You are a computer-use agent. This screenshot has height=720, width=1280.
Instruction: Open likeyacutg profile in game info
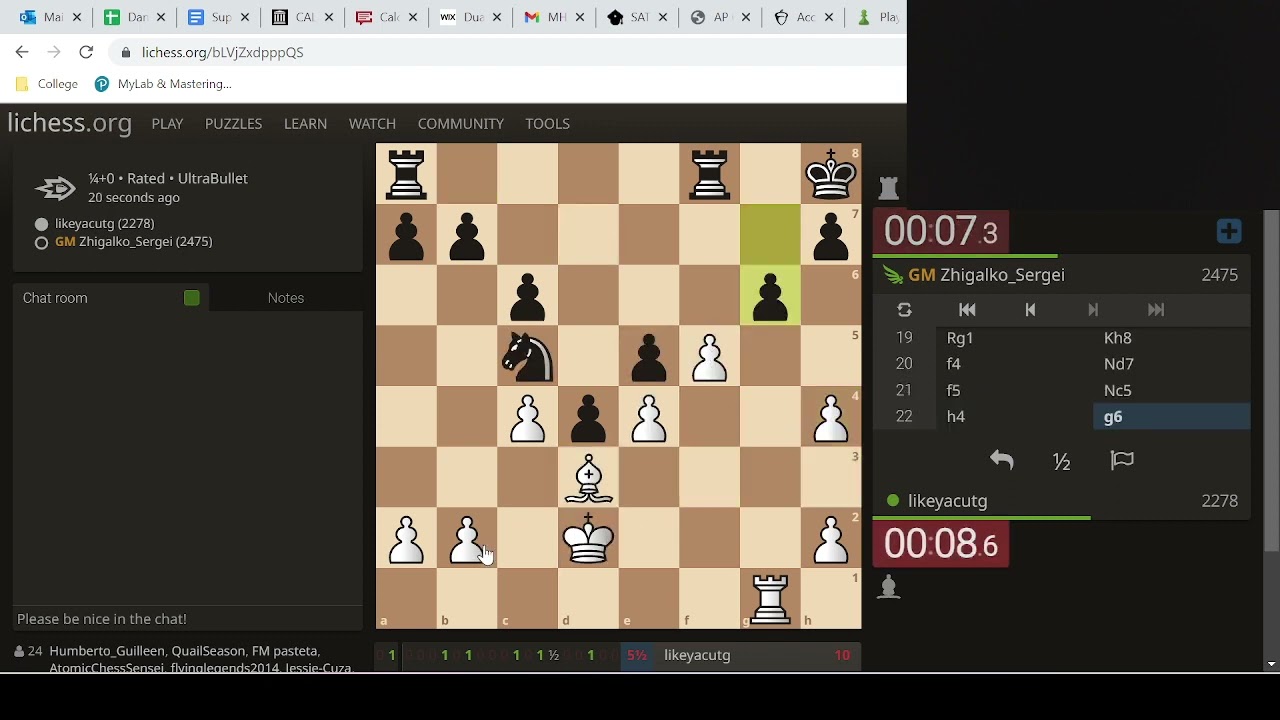pos(104,224)
